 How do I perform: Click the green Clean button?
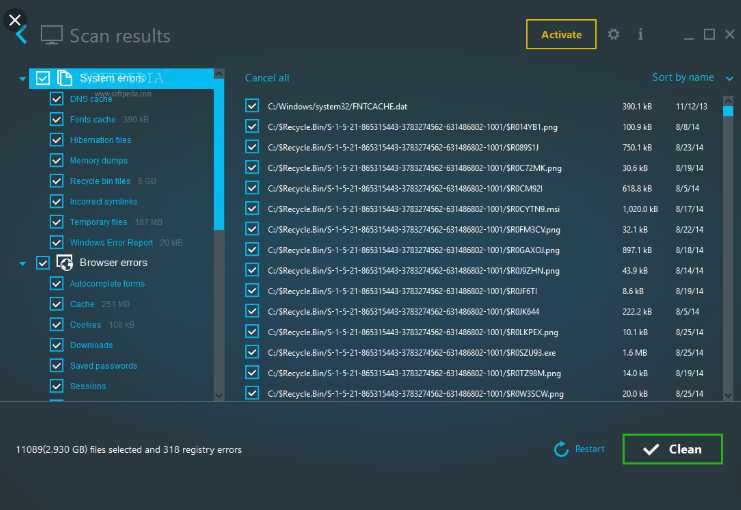coord(672,449)
